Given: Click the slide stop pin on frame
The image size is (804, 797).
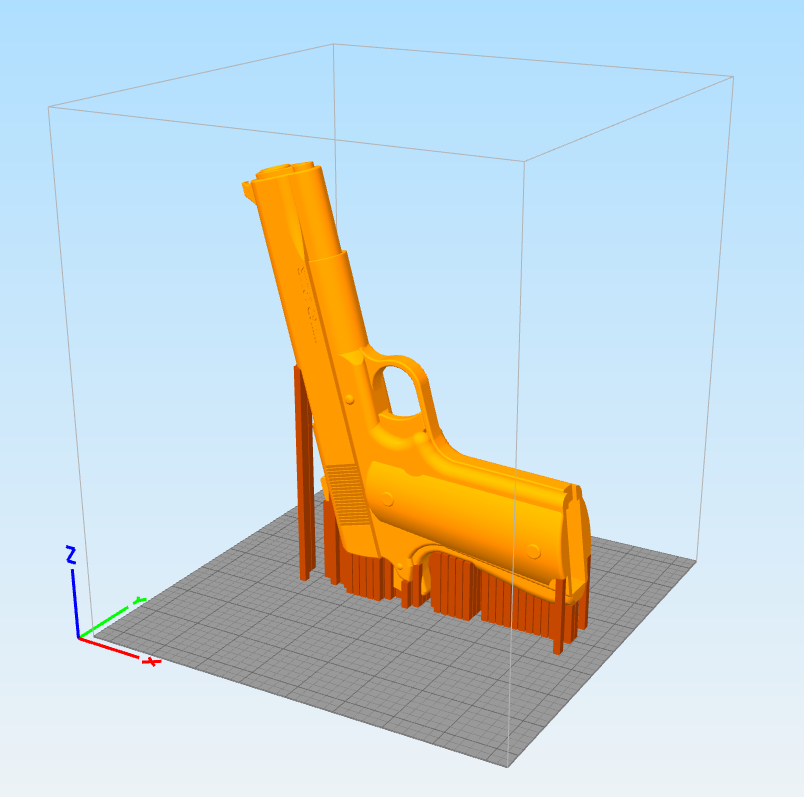Looking at the screenshot, I should (349, 399).
